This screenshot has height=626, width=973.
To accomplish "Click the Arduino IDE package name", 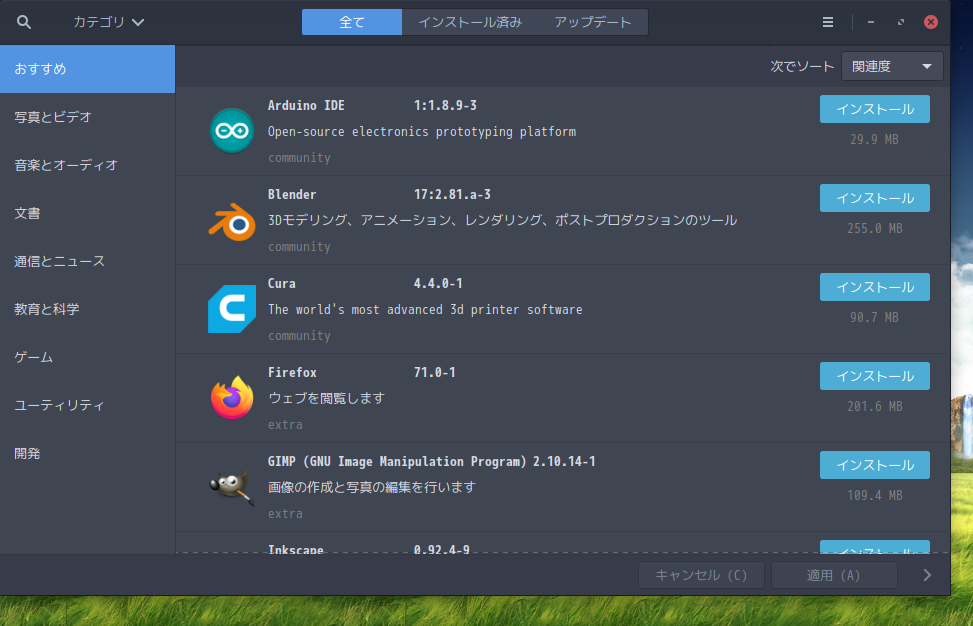I will [306, 105].
